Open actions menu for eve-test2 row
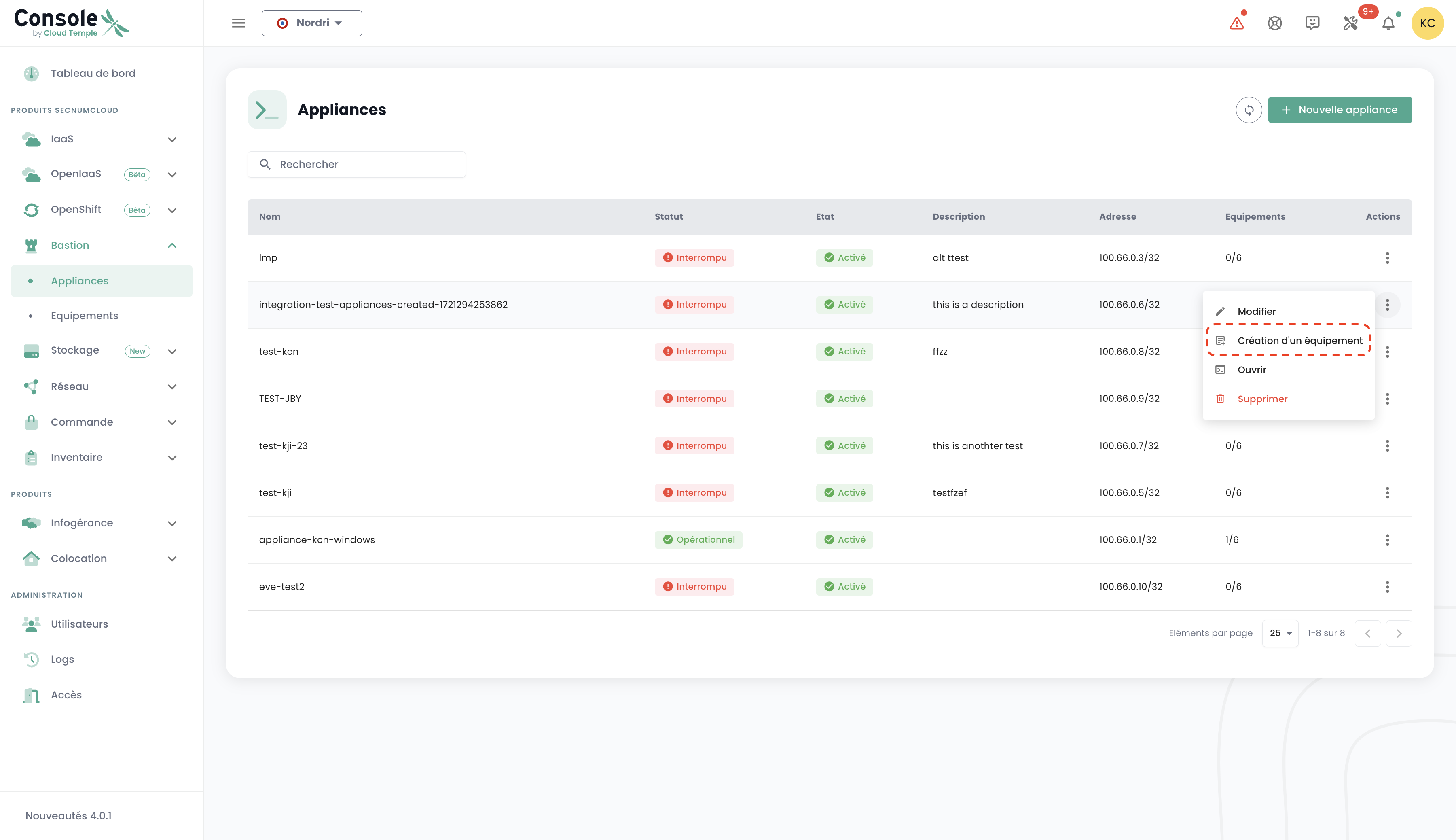The height and width of the screenshot is (840, 1456). 1387,587
